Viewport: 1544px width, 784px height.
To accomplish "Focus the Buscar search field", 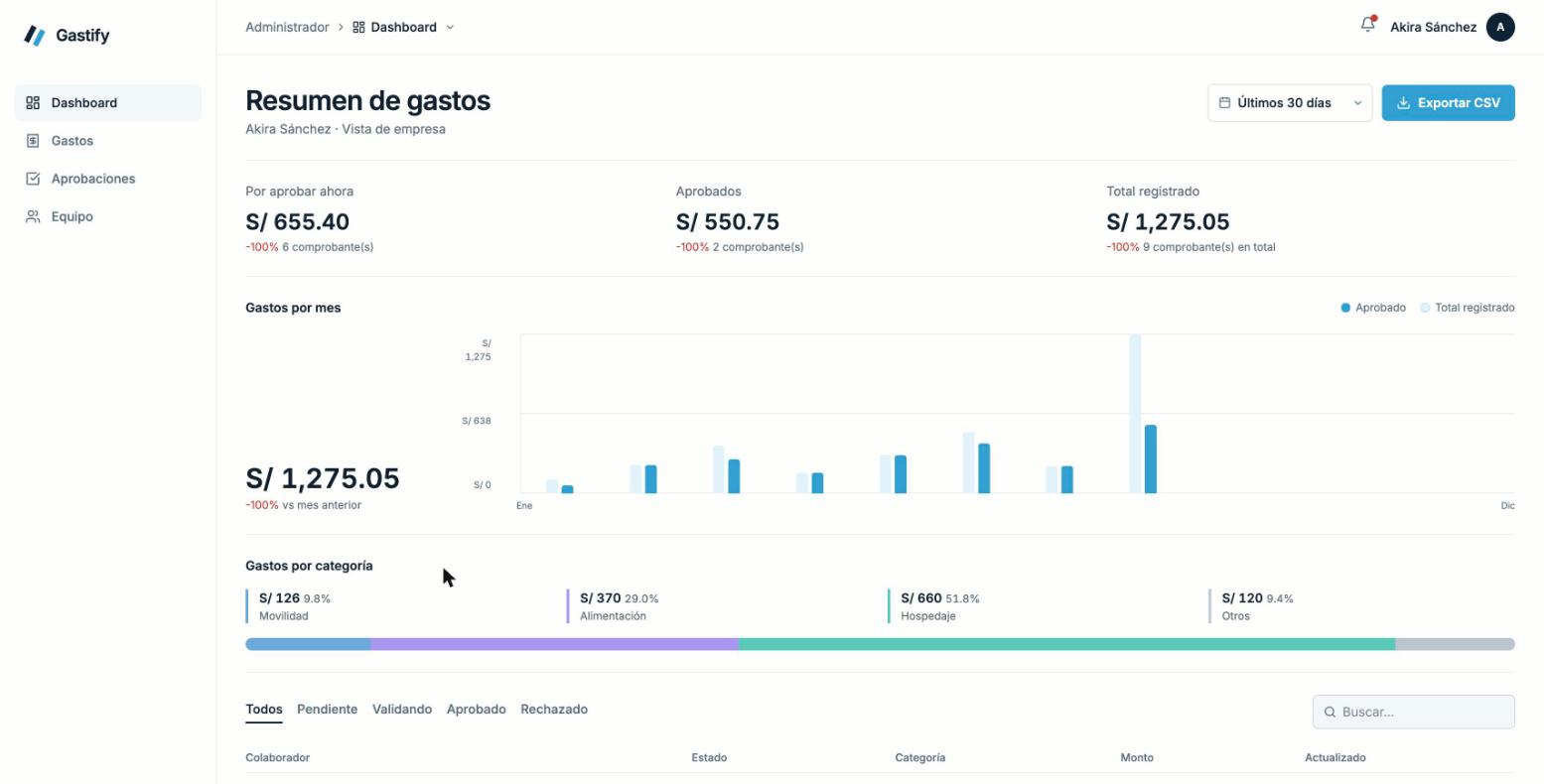I will pos(1414,712).
